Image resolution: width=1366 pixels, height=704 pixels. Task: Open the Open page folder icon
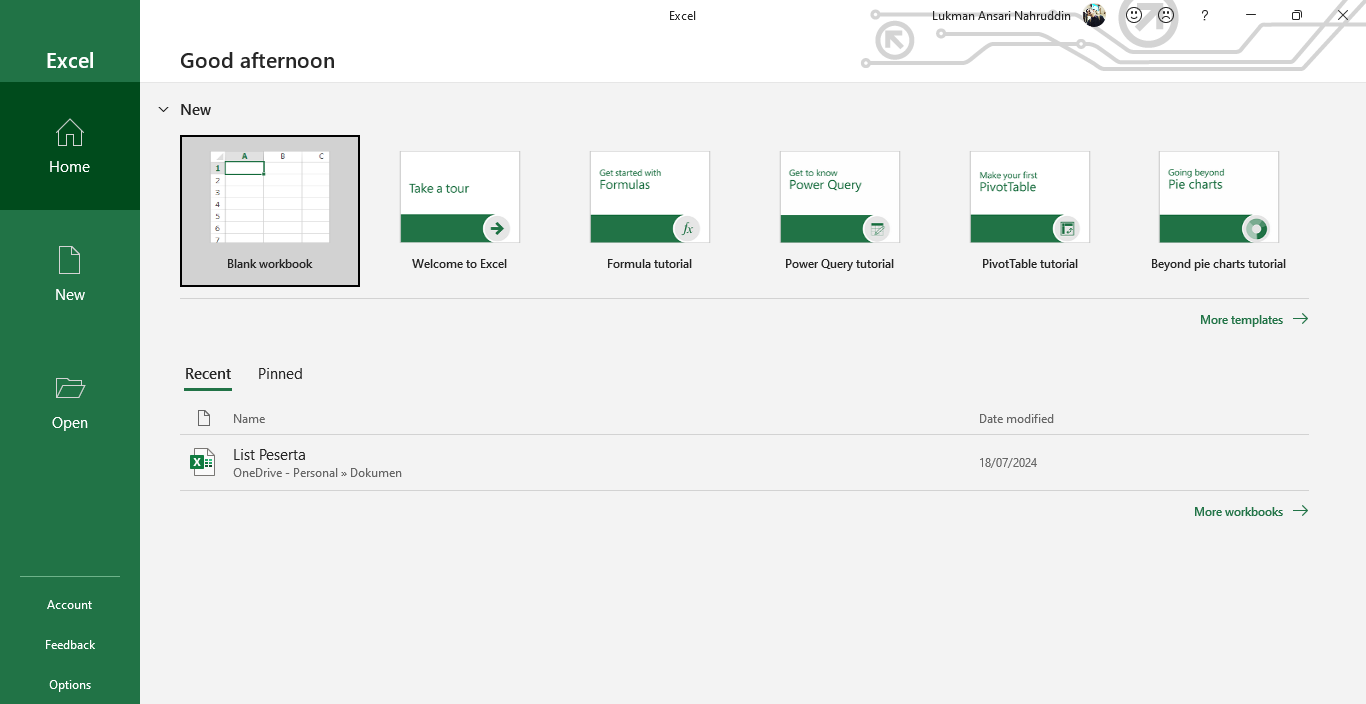click(70, 388)
